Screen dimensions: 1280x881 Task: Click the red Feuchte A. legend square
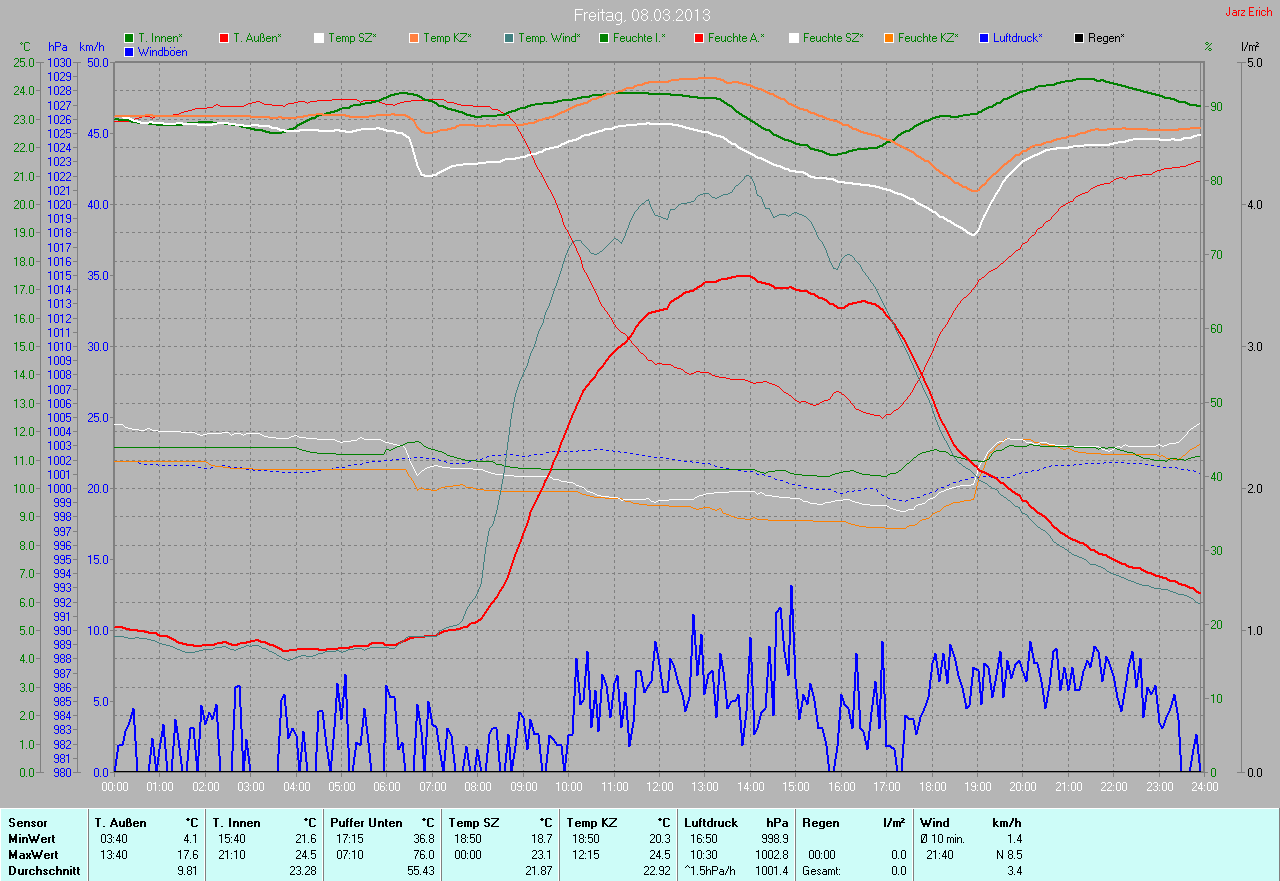coord(699,38)
